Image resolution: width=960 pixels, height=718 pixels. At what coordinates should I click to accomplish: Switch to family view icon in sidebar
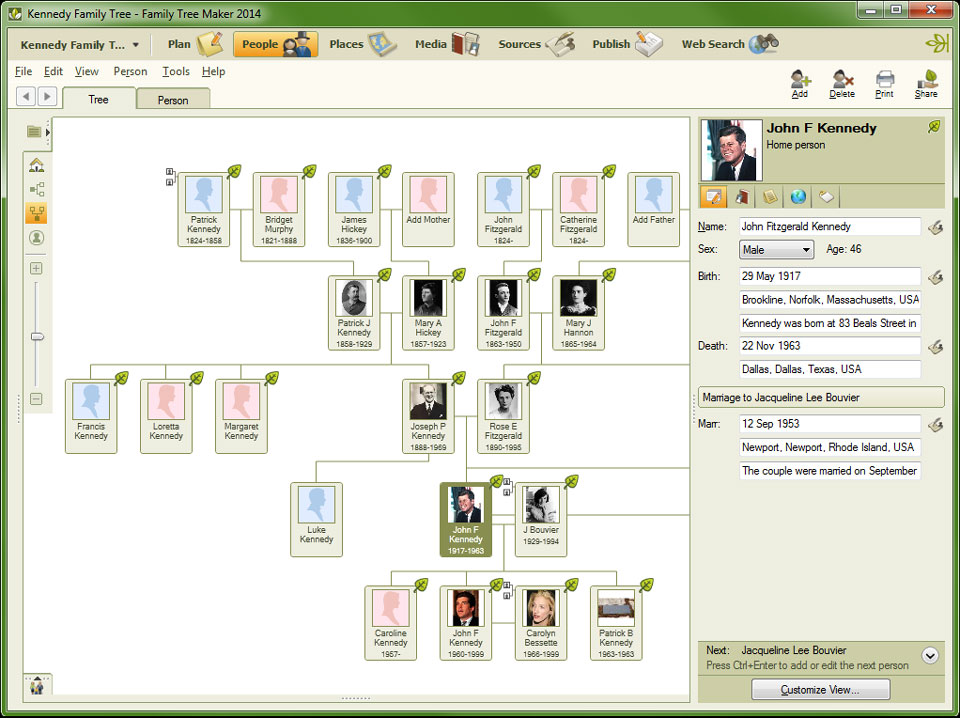pos(37,213)
